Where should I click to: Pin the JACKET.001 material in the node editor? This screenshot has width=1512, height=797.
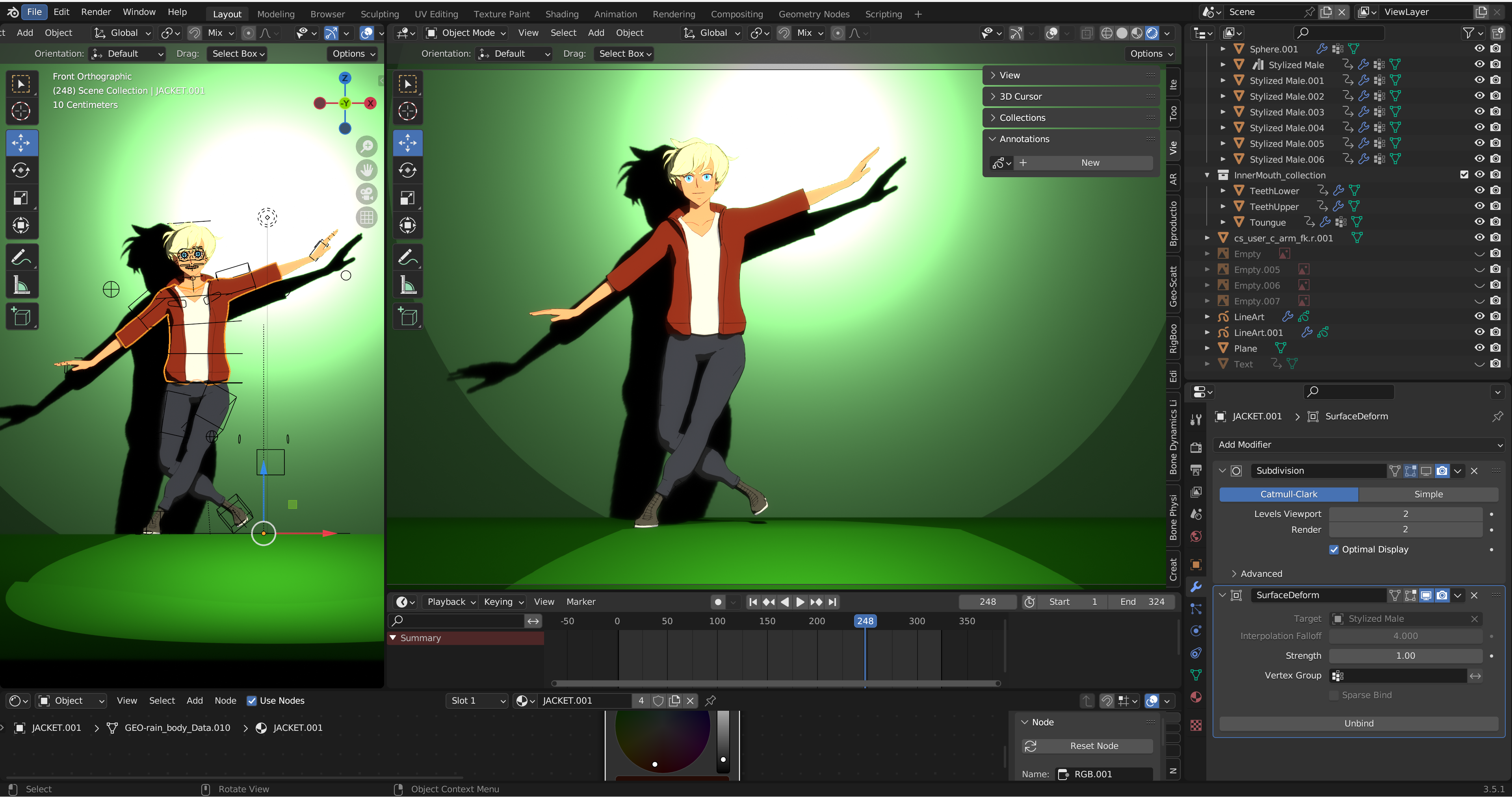pos(710,700)
